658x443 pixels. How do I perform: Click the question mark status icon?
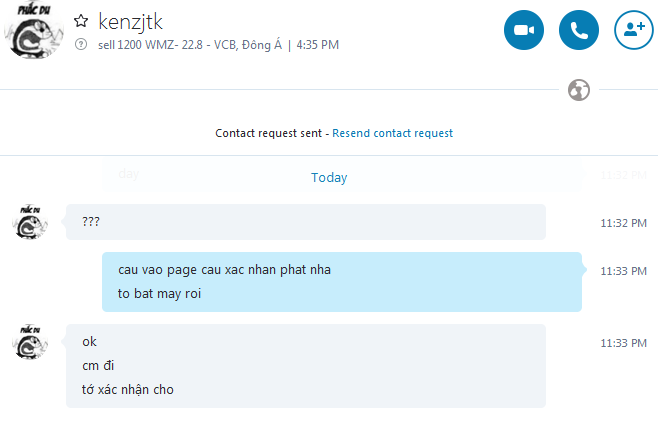(x=81, y=45)
